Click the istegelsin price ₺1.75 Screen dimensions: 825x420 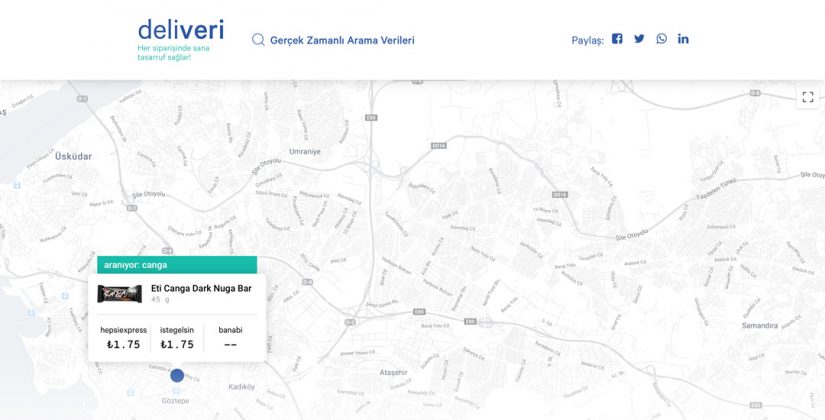[177, 345]
